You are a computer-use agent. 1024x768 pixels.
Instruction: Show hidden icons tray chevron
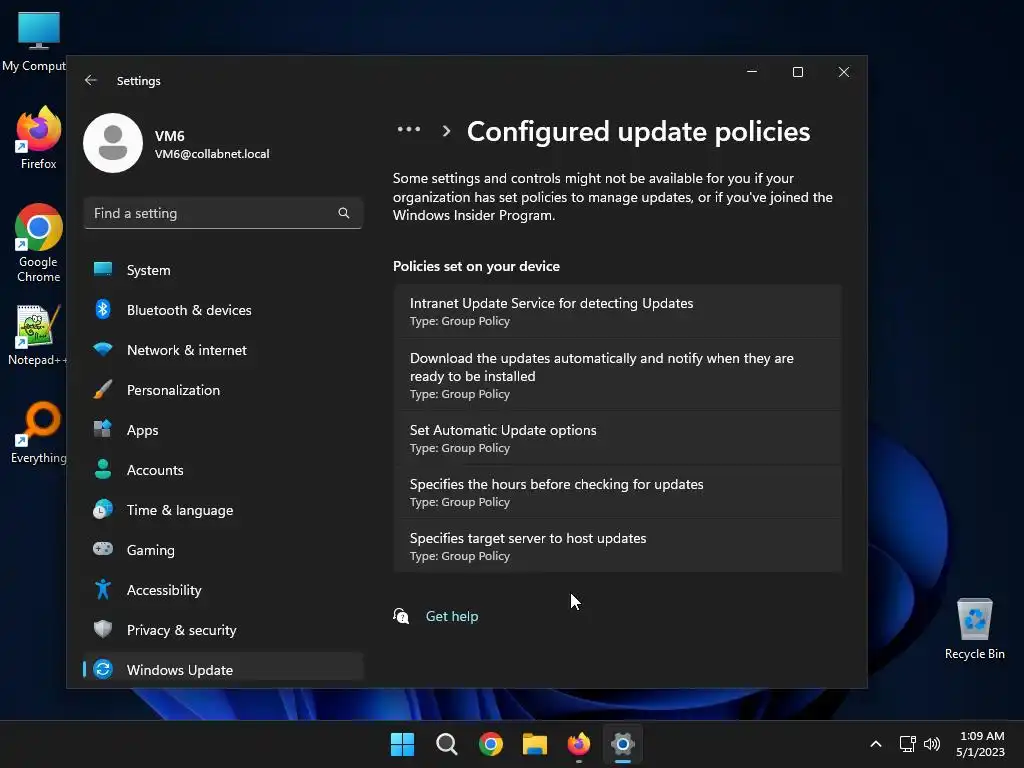pyautogui.click(x=876, y=744)
